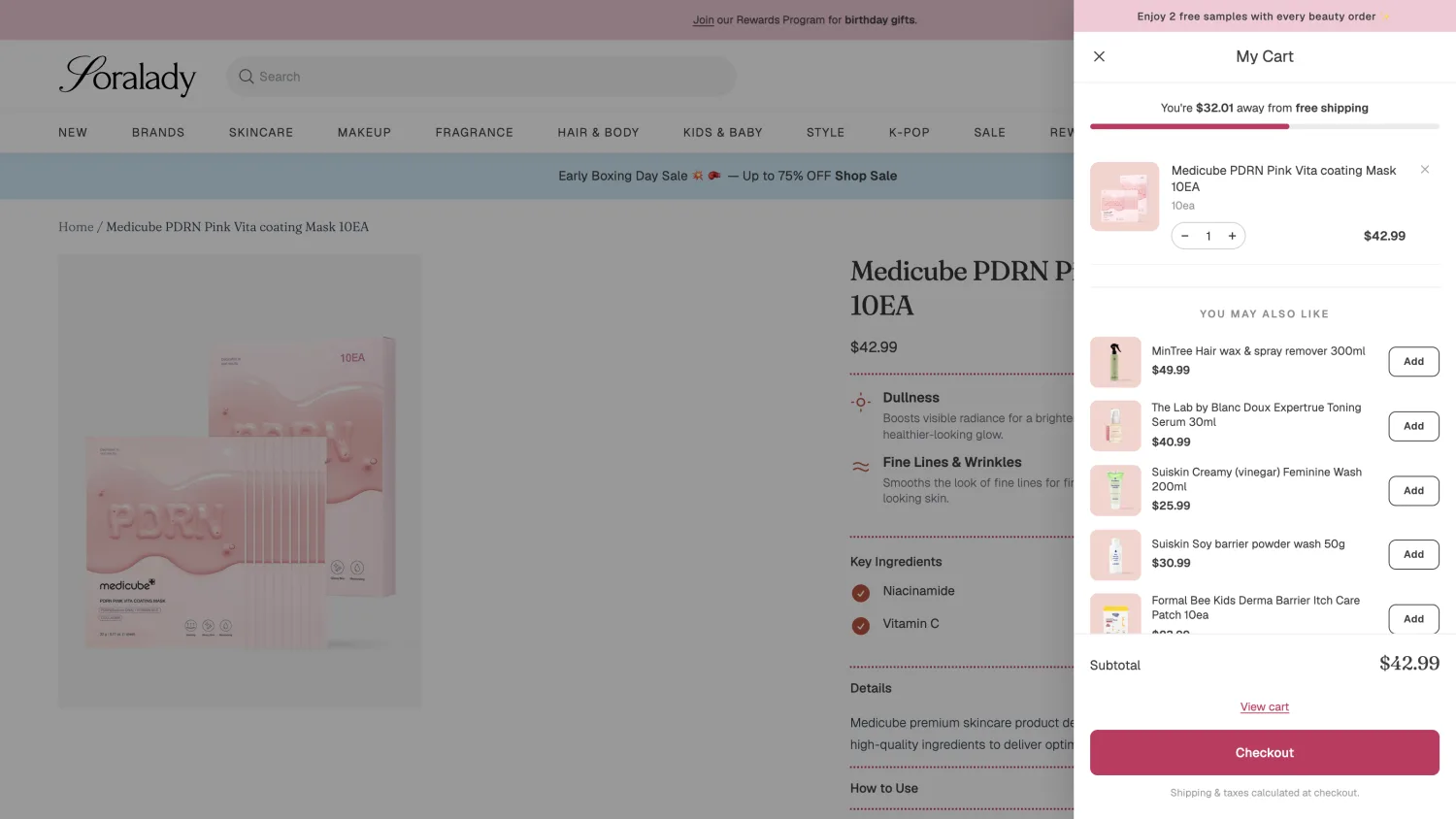Click the Niacinamide checkmark icon
Image resolution: width=1456 pixels, height=819 pixels.
point(861,593)
